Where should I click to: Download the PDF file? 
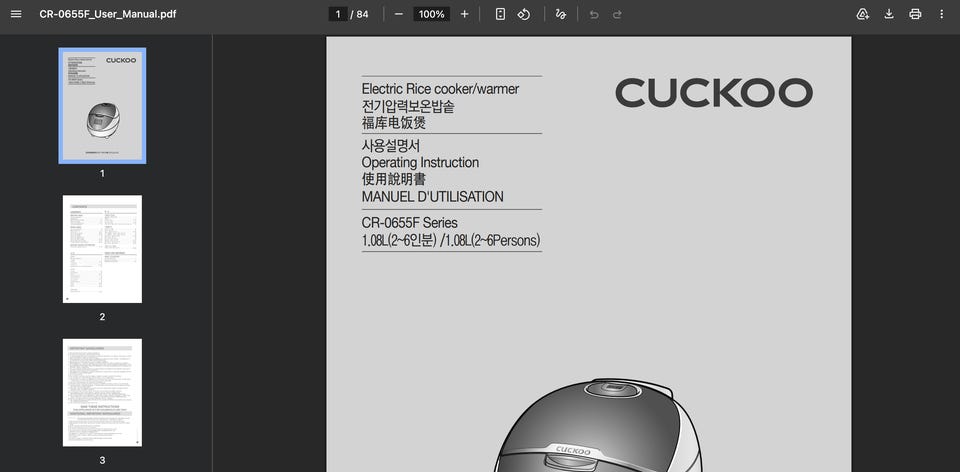[889, 14]
